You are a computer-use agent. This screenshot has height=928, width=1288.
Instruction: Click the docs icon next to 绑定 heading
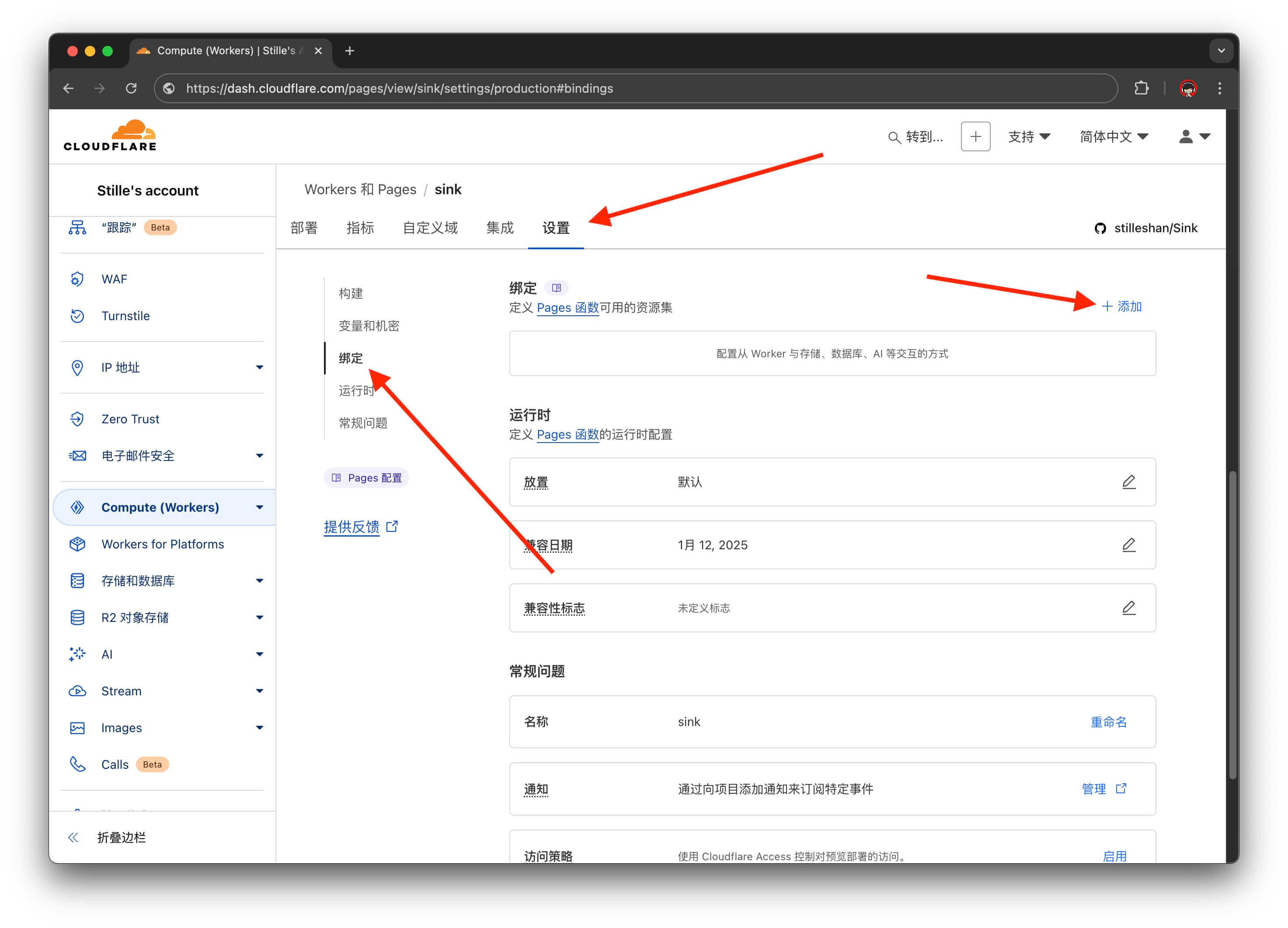pyautogui.click(x=557, y=288)
